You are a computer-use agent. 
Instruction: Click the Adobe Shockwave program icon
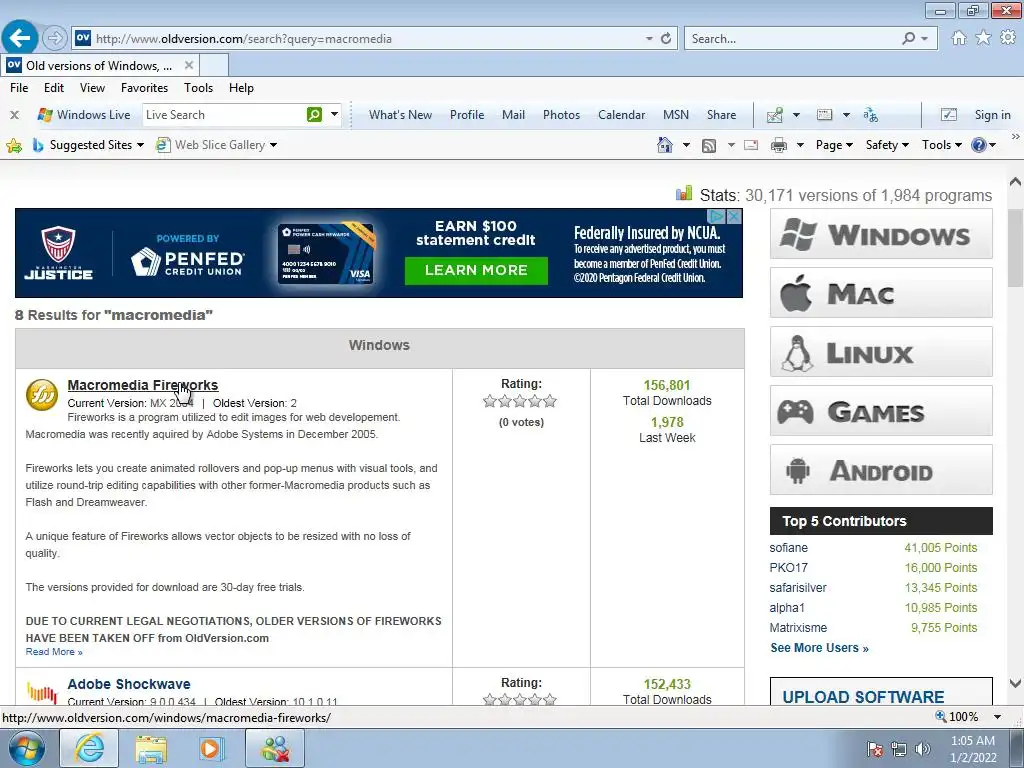(42, 692)
